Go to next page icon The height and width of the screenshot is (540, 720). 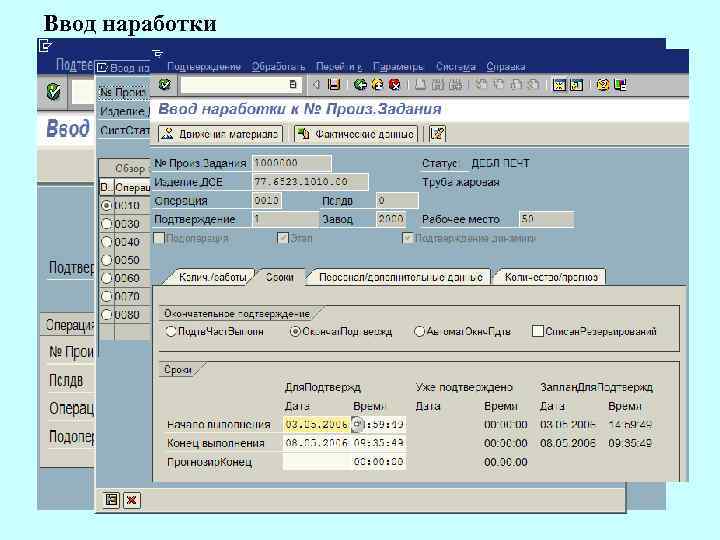(516, 85)
